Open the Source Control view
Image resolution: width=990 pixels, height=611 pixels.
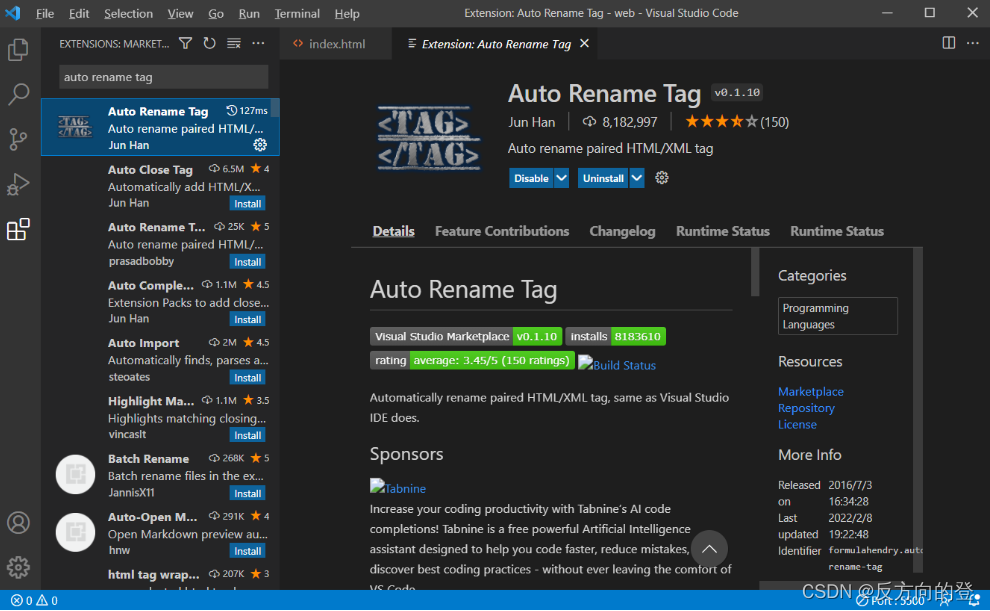tap(18, 139)
